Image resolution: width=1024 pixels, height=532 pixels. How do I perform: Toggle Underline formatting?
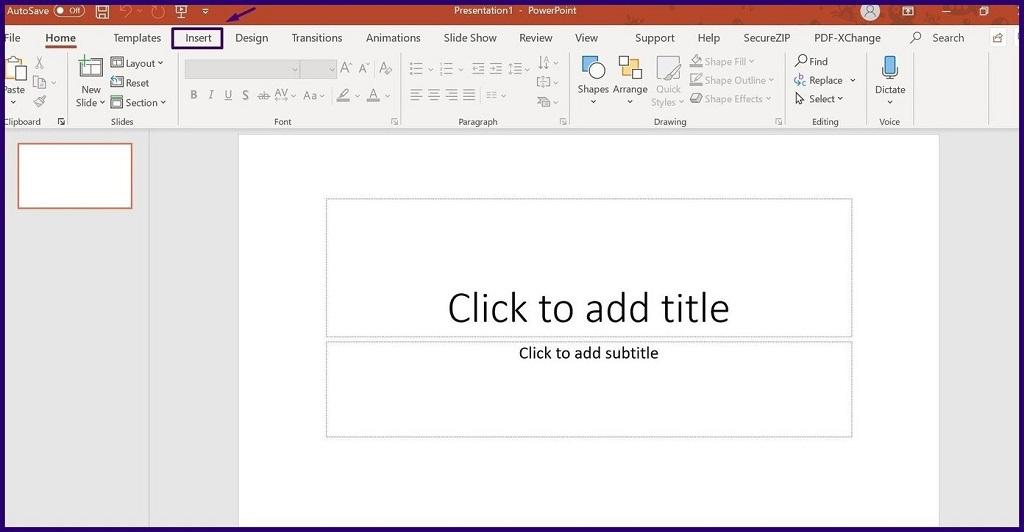[228, 95]
